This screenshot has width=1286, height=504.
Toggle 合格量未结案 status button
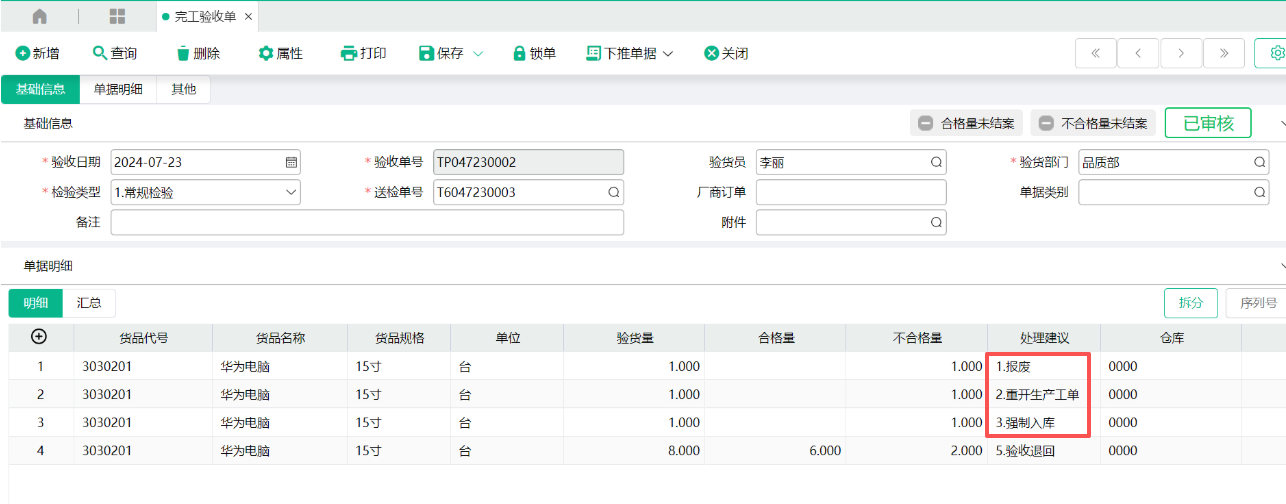966,123
